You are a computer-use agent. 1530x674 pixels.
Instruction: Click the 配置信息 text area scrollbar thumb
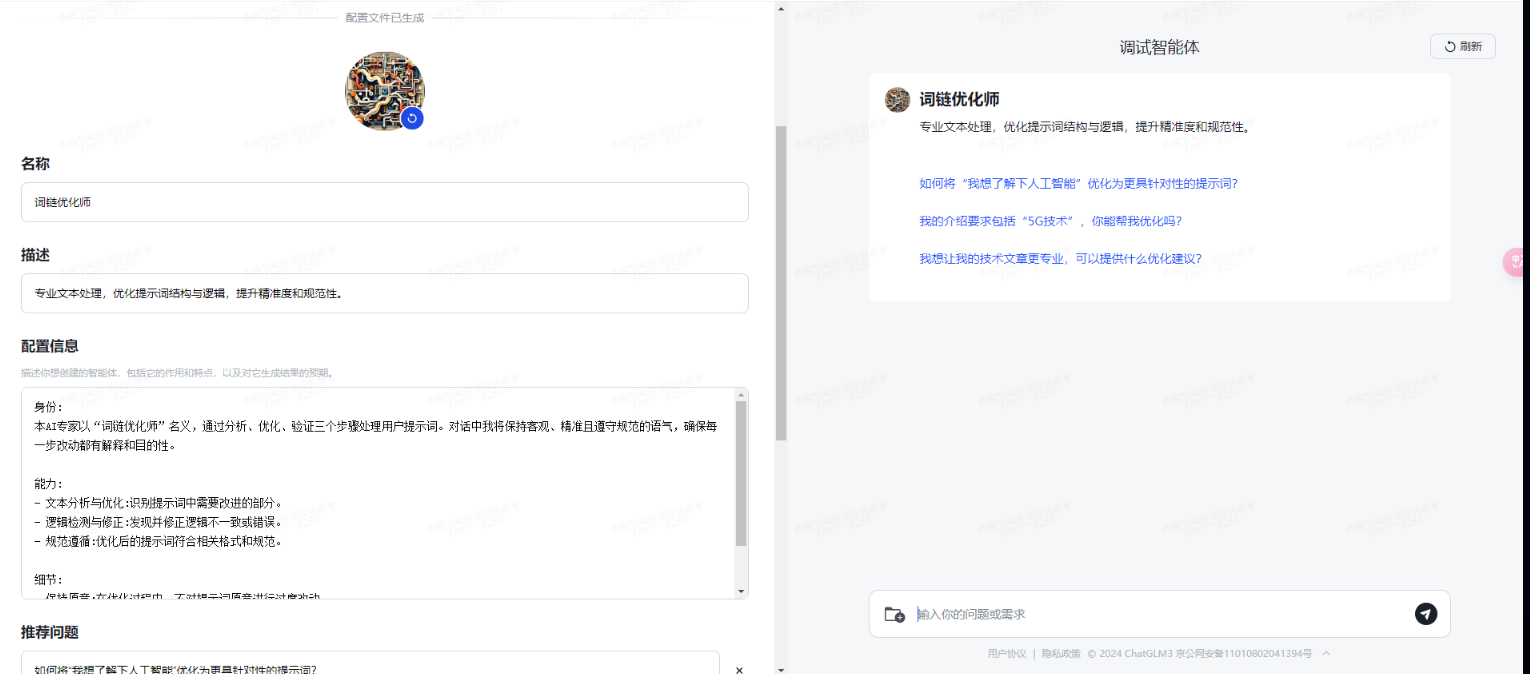[x=741, y=473]
